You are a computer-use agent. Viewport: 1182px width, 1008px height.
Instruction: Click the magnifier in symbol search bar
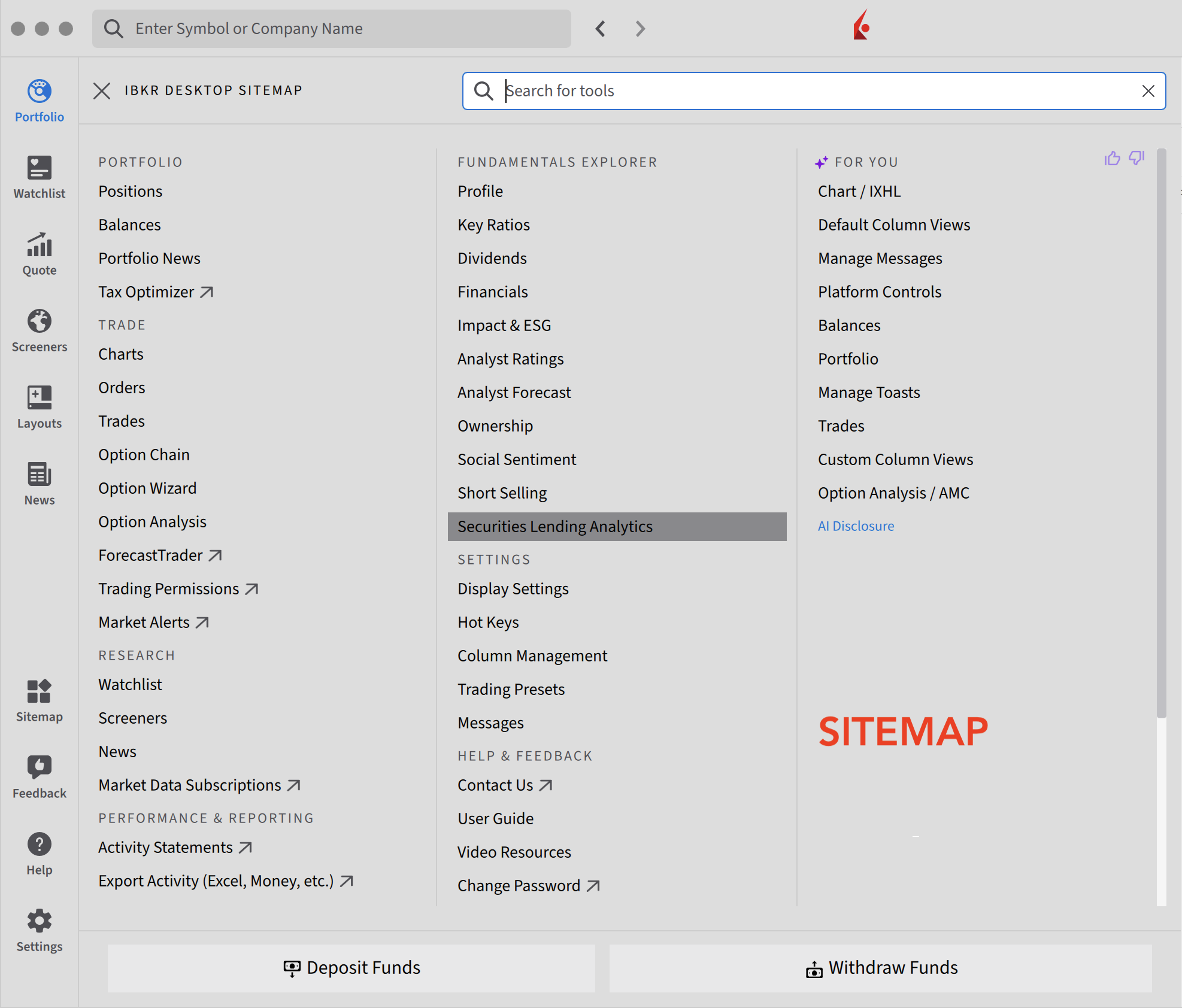pyautogui.click(x=113, y=29)
